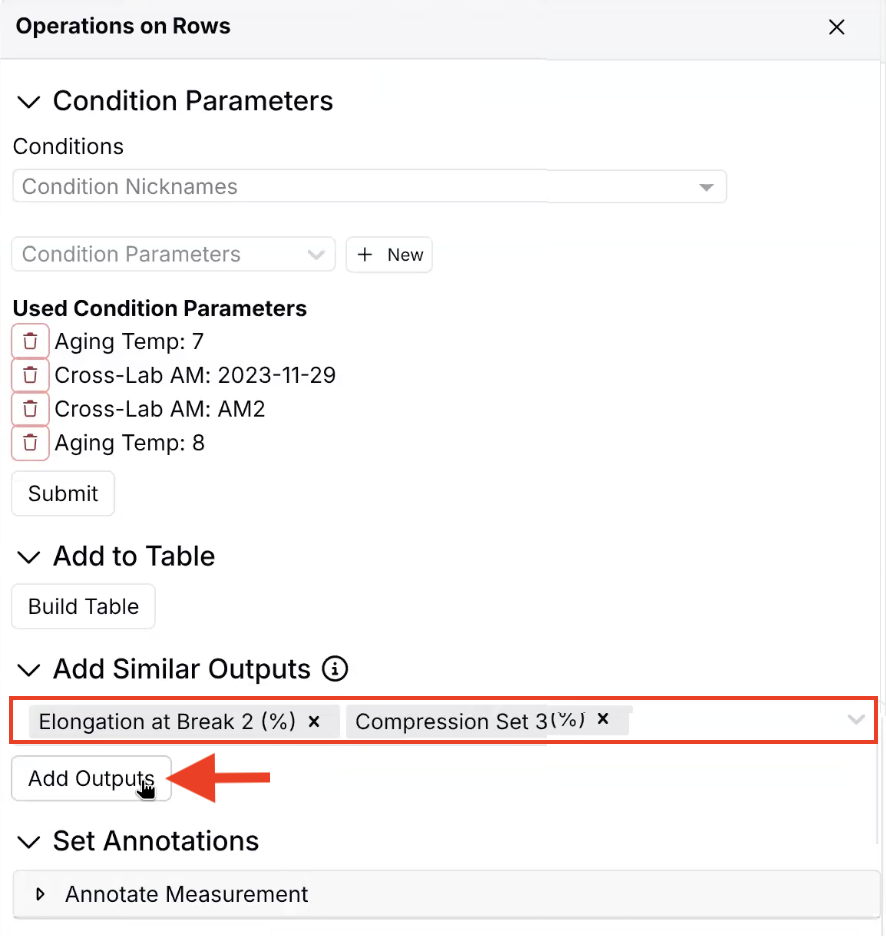Collapse the Add to Table section
886x936 pixels.
[30, 557]
